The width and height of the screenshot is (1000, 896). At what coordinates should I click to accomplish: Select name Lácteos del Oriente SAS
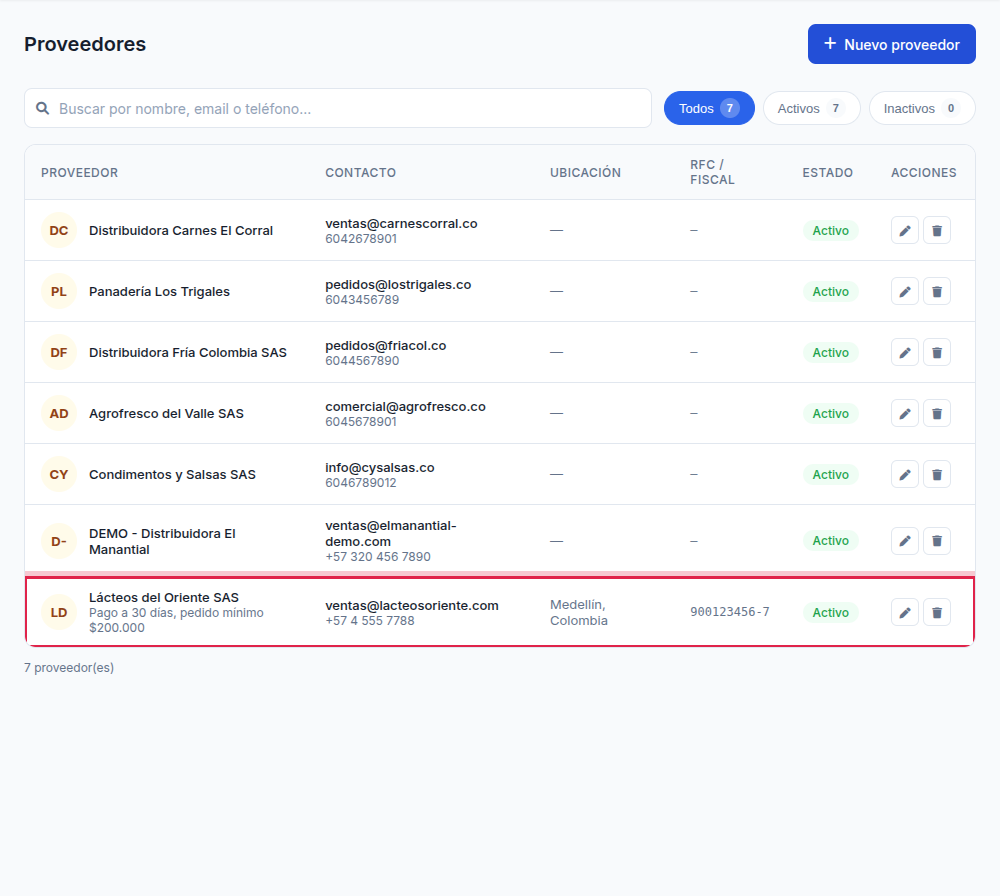[x=164, y=598]
